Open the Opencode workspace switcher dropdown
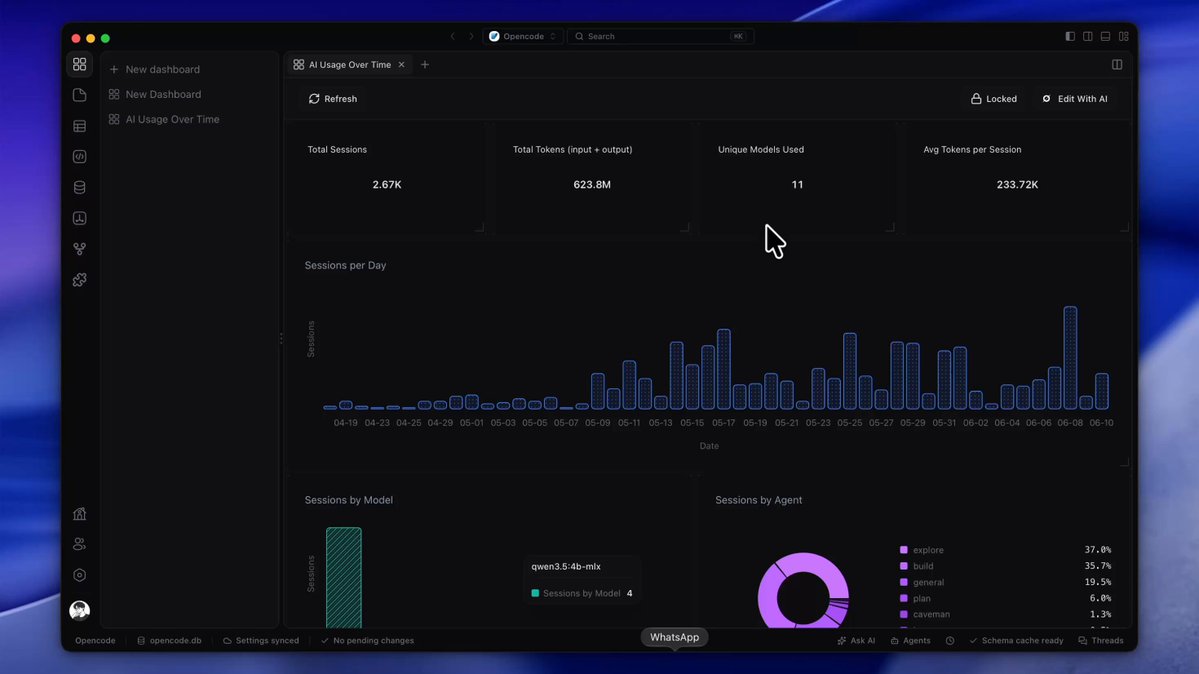 coord(523,37)
